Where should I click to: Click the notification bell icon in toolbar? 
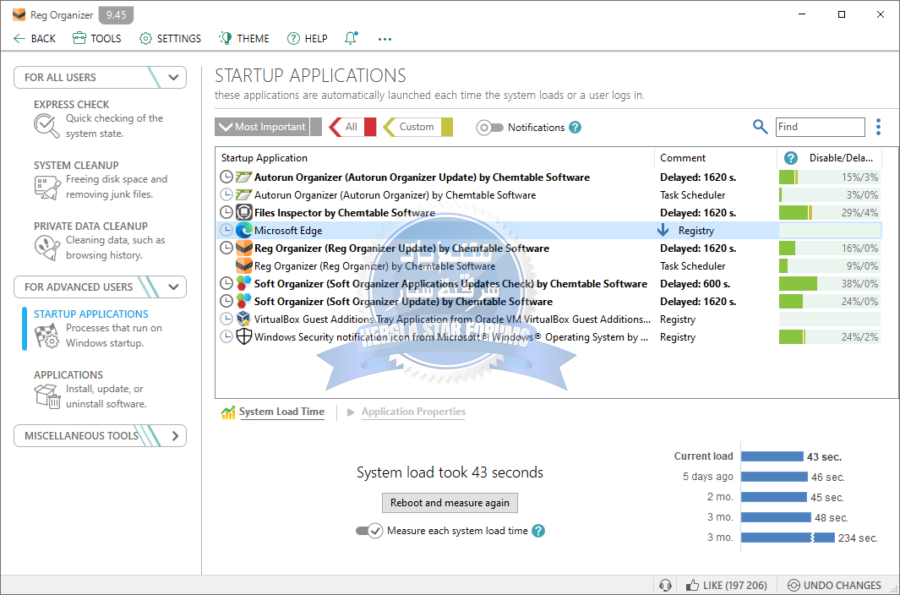[351, 38]
